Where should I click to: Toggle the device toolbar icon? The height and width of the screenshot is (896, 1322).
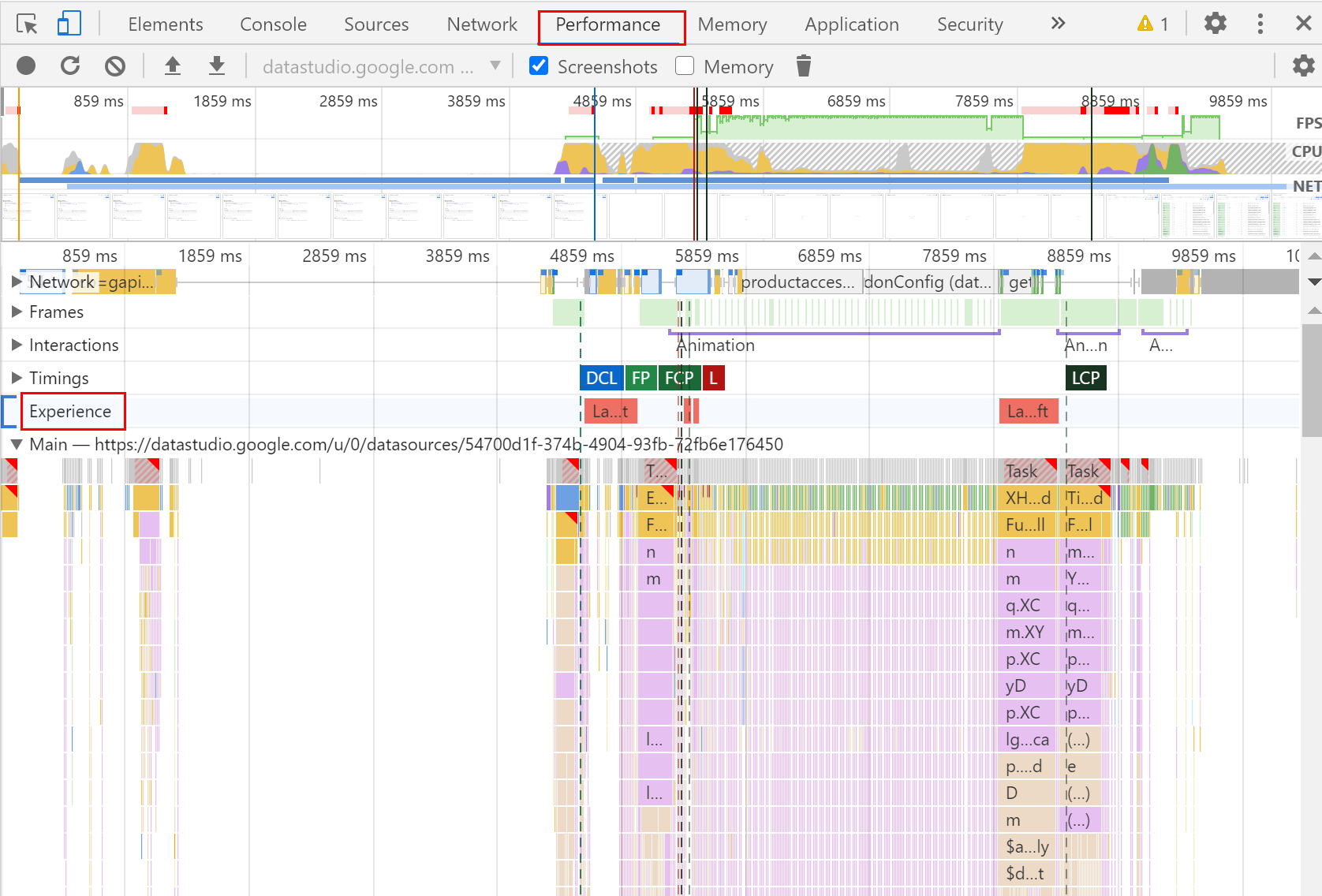(69, 24)
